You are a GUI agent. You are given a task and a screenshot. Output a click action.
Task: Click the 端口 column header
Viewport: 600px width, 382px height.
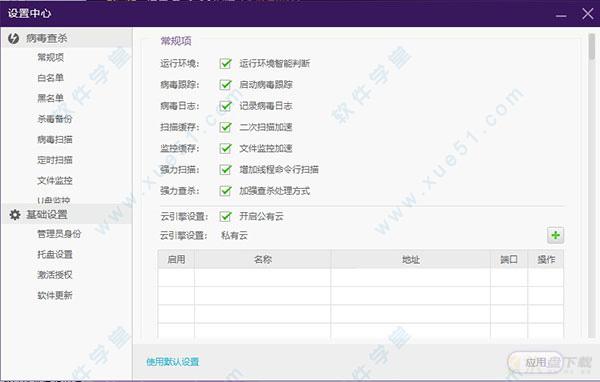click(x=509, y=259)
